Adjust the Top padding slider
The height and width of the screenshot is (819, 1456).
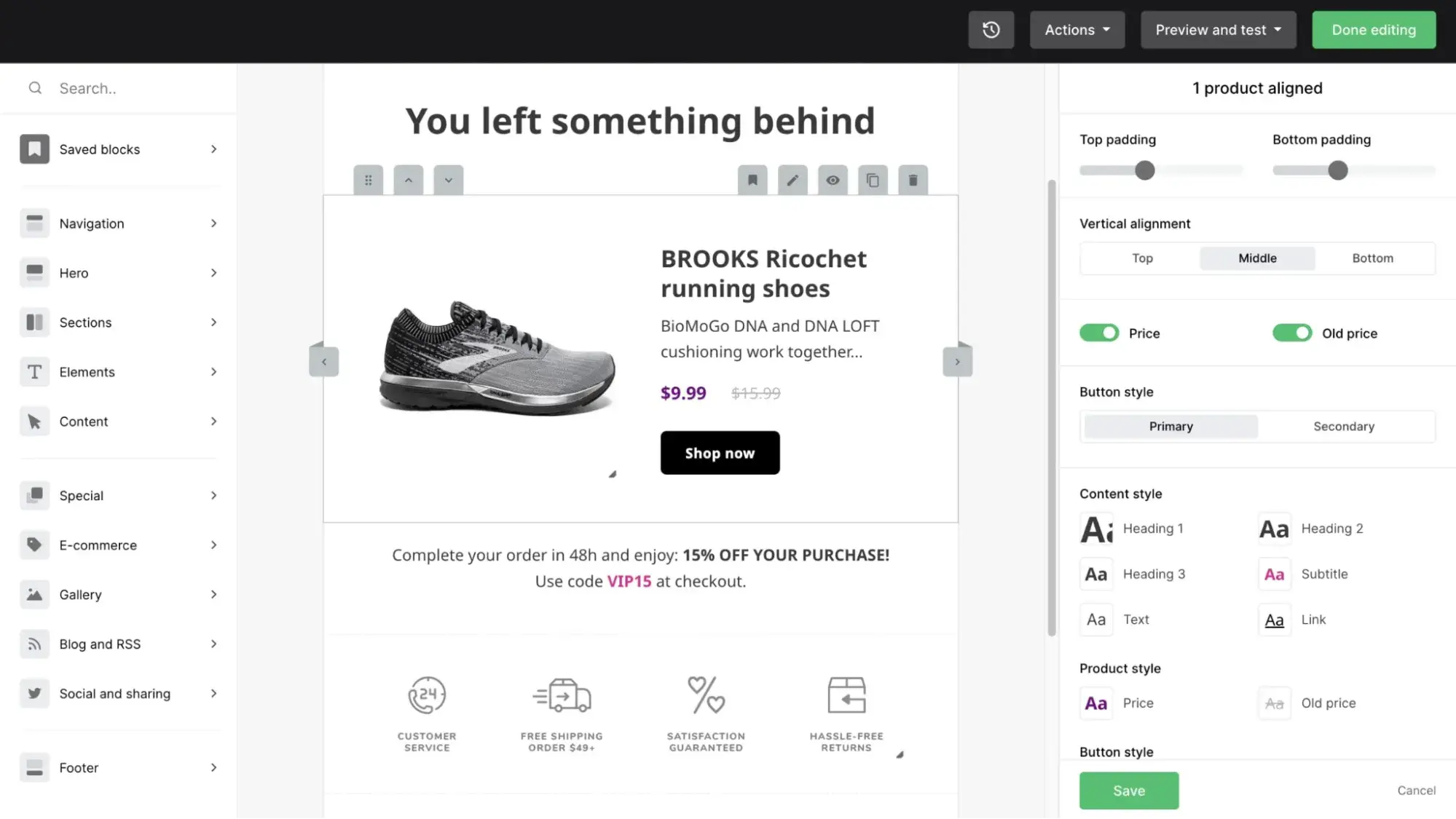1144,170
